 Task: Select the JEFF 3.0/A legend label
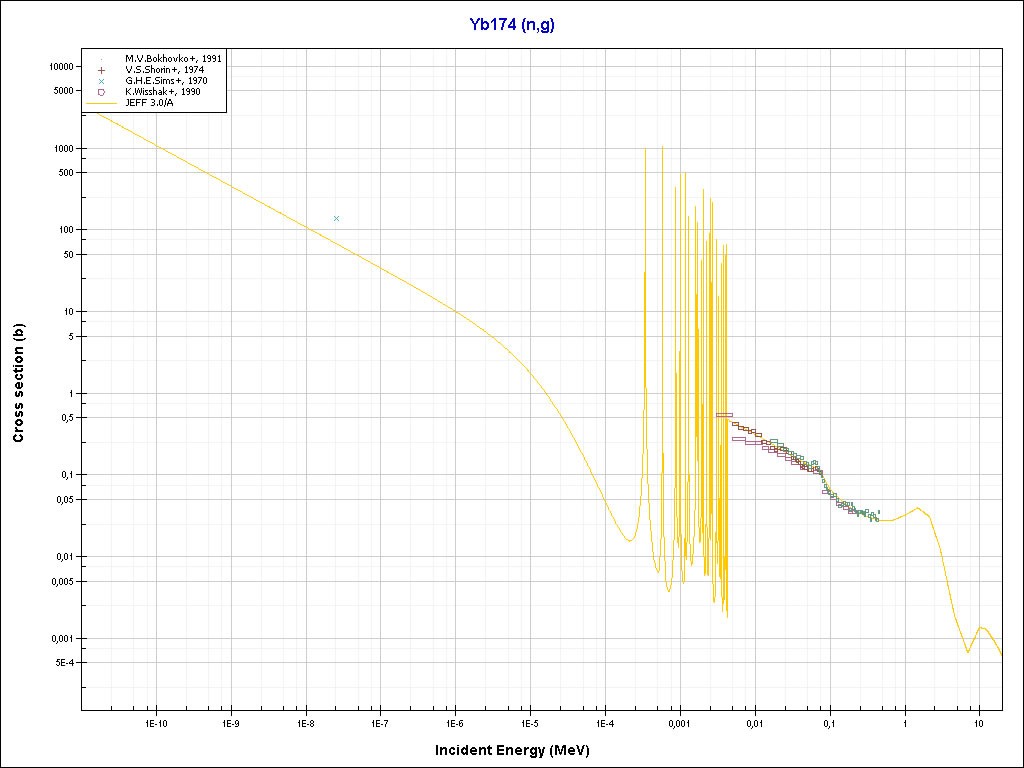pos(150,102)
